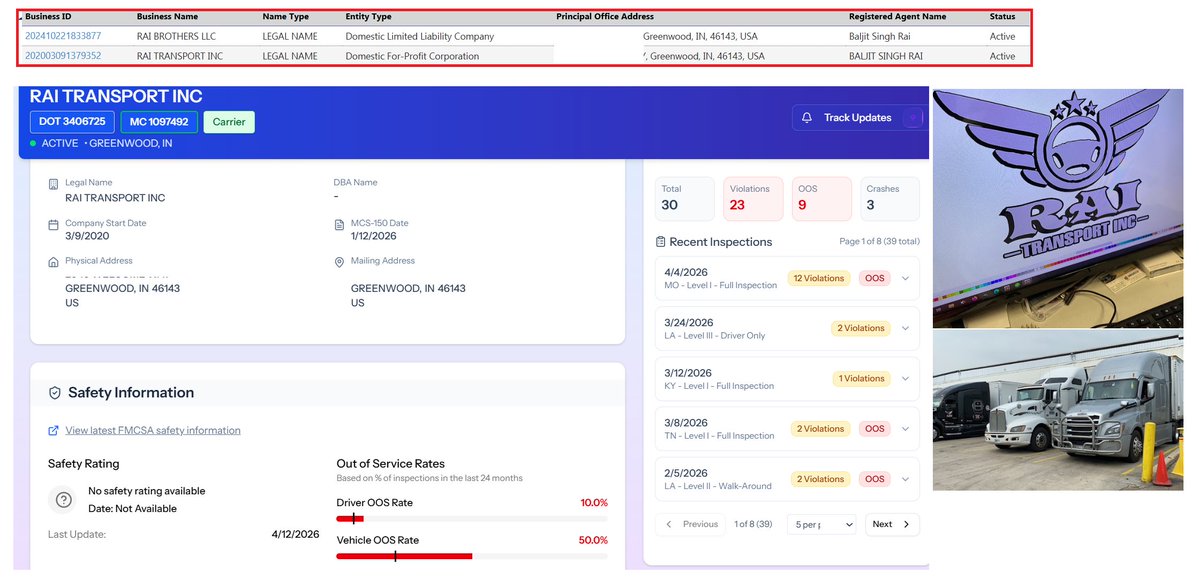Screen dimensions: 1199x579
Task: Sort by Registered Agent Name column header
Action: 898,16
